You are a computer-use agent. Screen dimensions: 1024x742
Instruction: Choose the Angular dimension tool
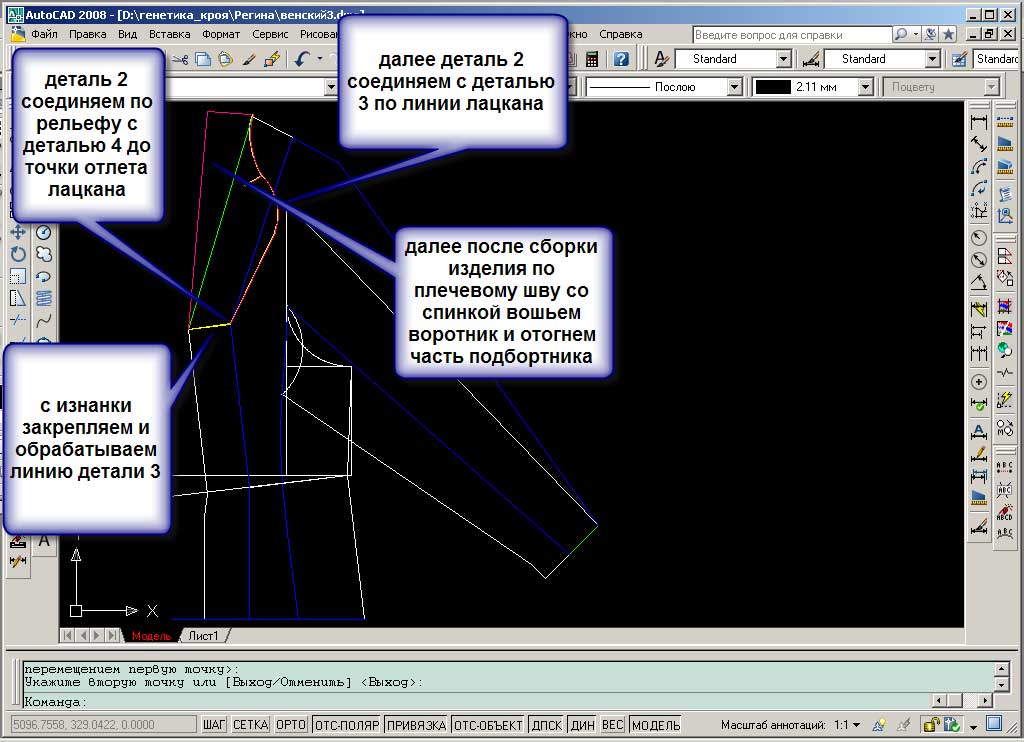tap(979, 282)
